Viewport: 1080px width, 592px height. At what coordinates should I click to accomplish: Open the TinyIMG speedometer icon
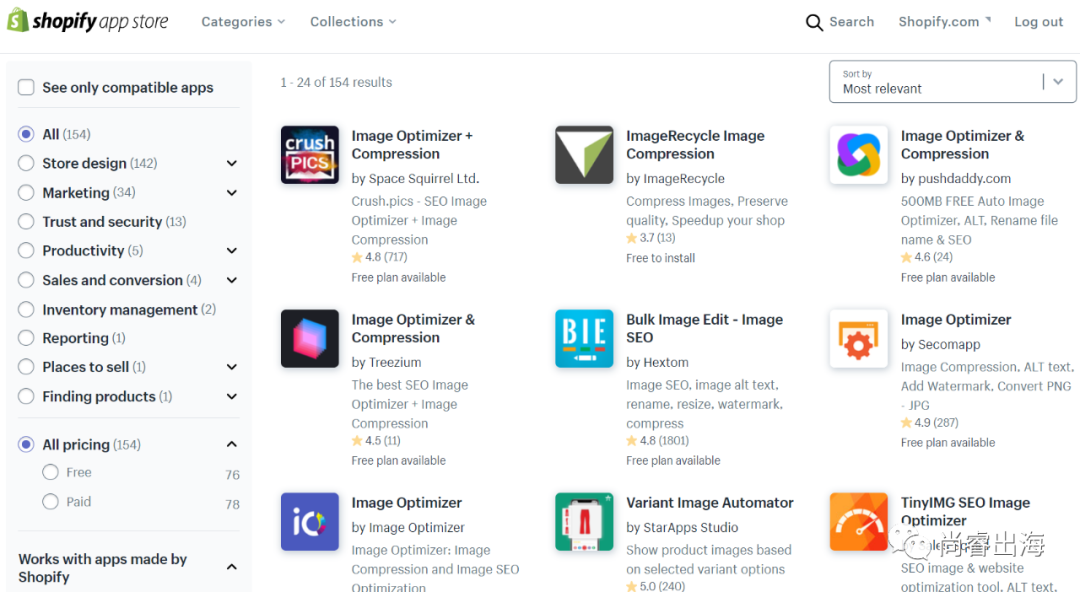(858, 522)
